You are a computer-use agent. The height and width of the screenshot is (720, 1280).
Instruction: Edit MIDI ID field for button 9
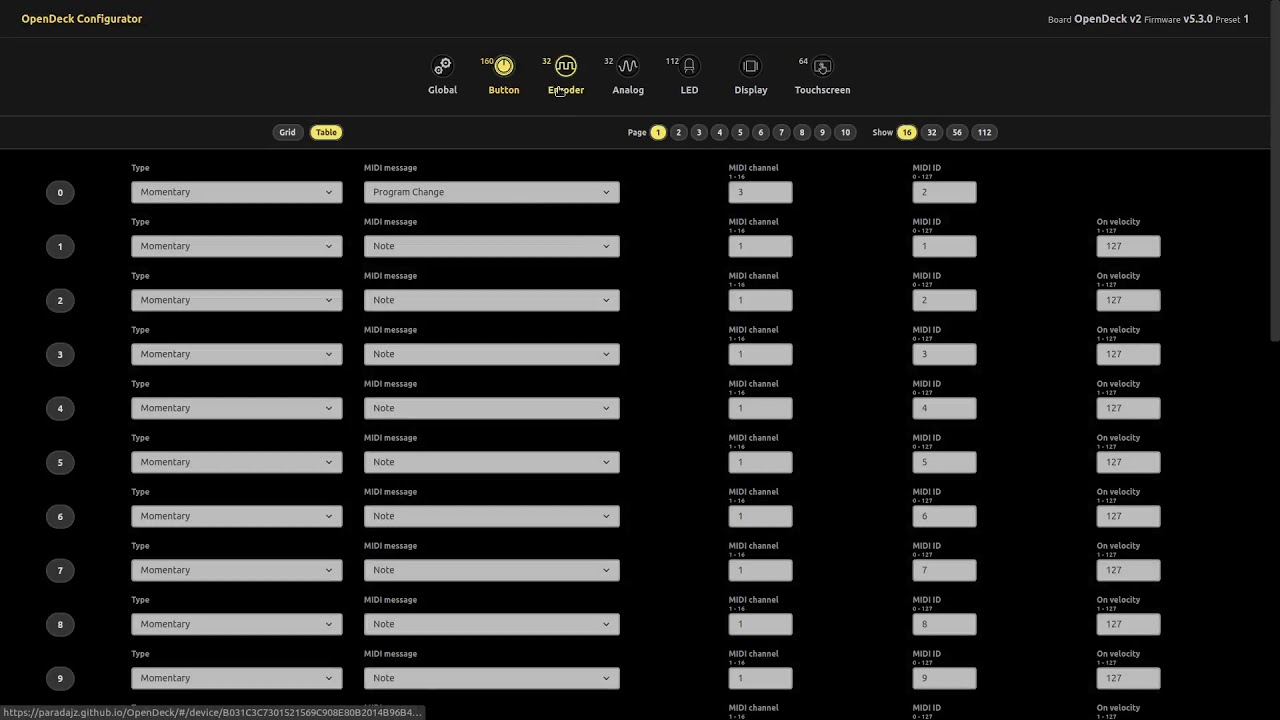[x=945, y=678]
